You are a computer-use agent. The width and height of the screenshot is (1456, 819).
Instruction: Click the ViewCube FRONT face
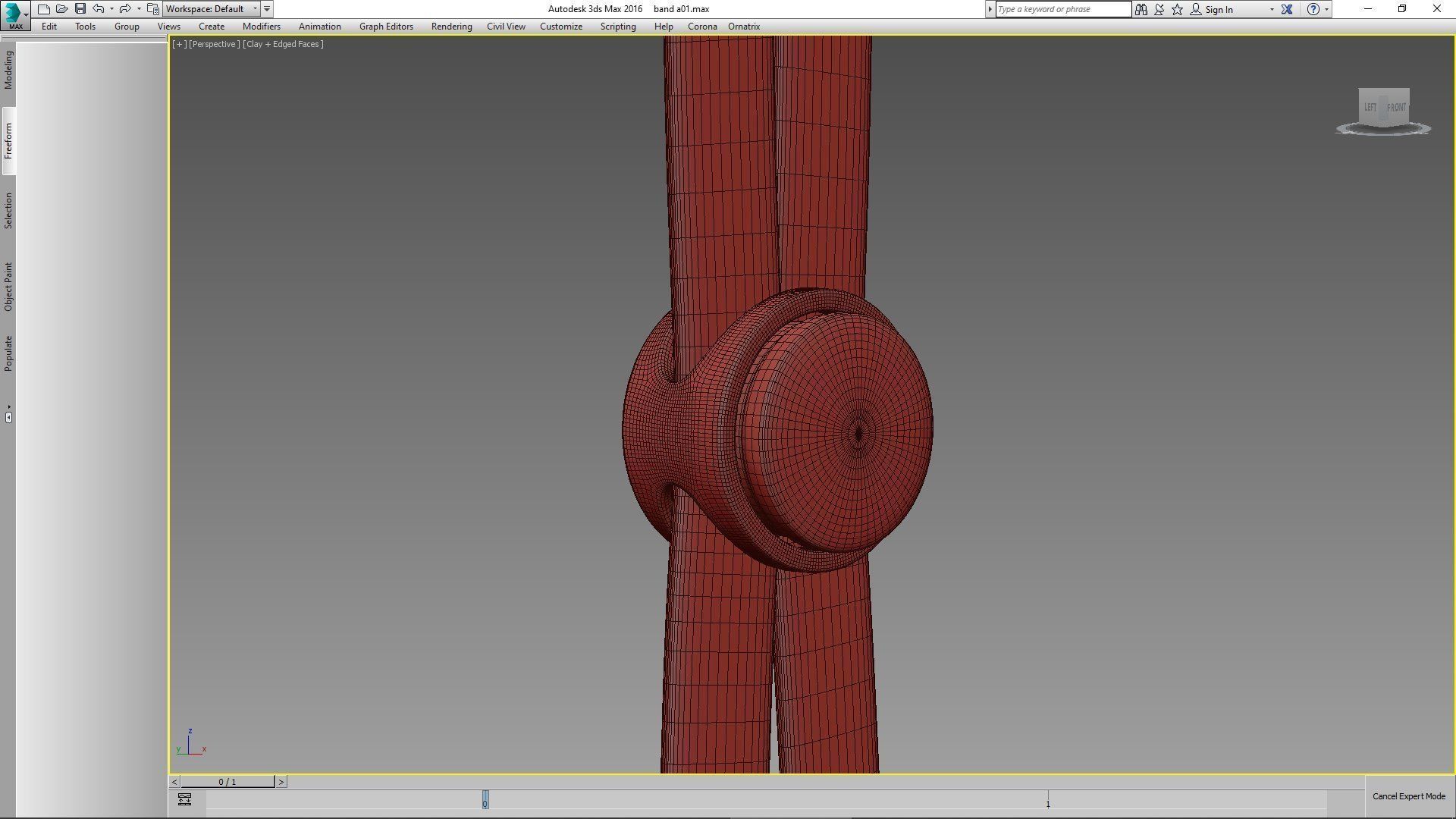click(1396, 108)
